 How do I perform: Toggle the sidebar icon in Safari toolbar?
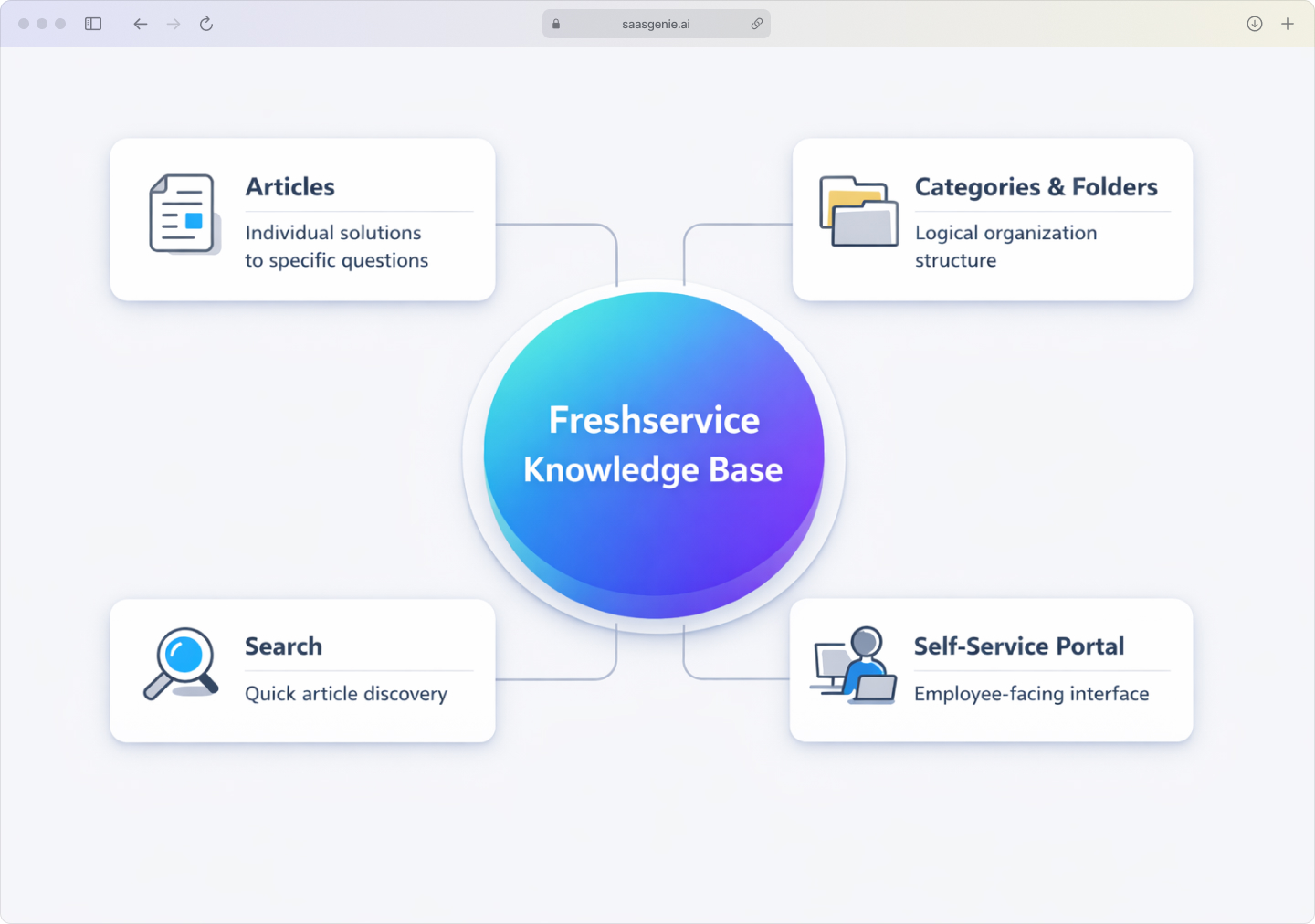pyautogui.click(x=92, y=24)
